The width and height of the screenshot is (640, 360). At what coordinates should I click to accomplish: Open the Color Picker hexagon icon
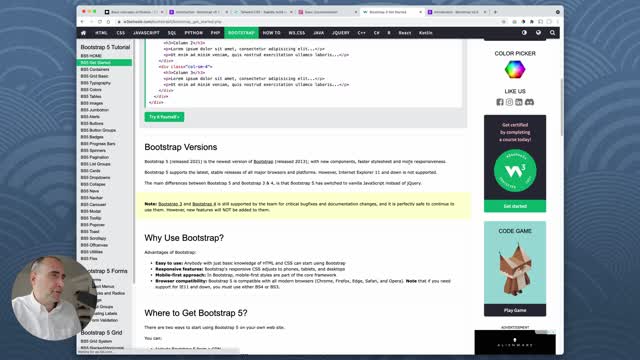click(515, 69)
